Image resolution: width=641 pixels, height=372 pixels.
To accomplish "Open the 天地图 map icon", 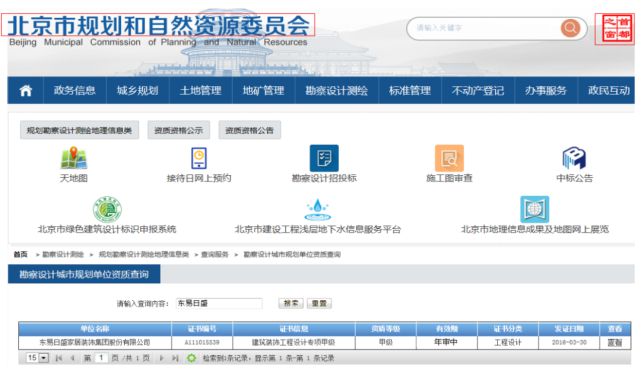I will (x=74, y=158).
